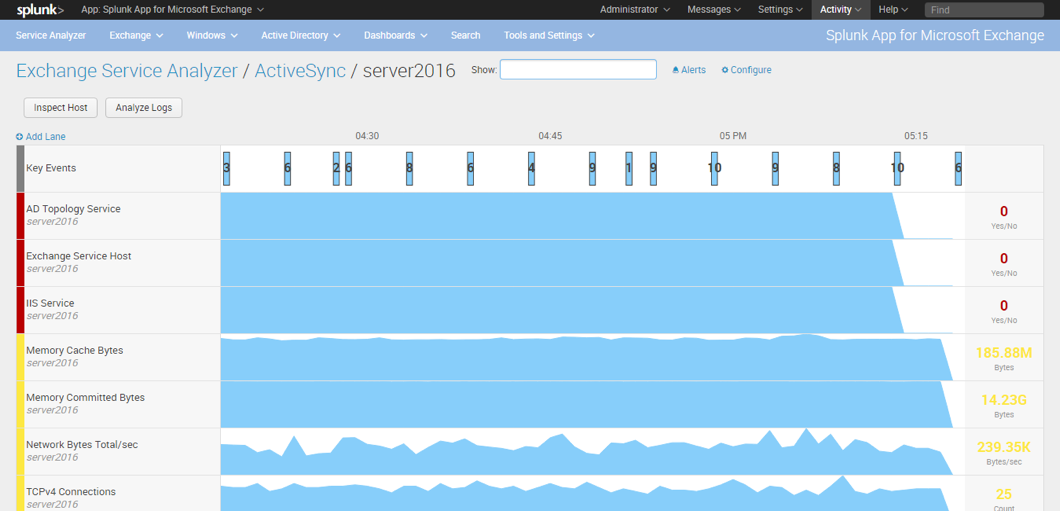Click the Analyze Logs button
This screenshot has height=511, width=1060.
click(x=143, y=107)
